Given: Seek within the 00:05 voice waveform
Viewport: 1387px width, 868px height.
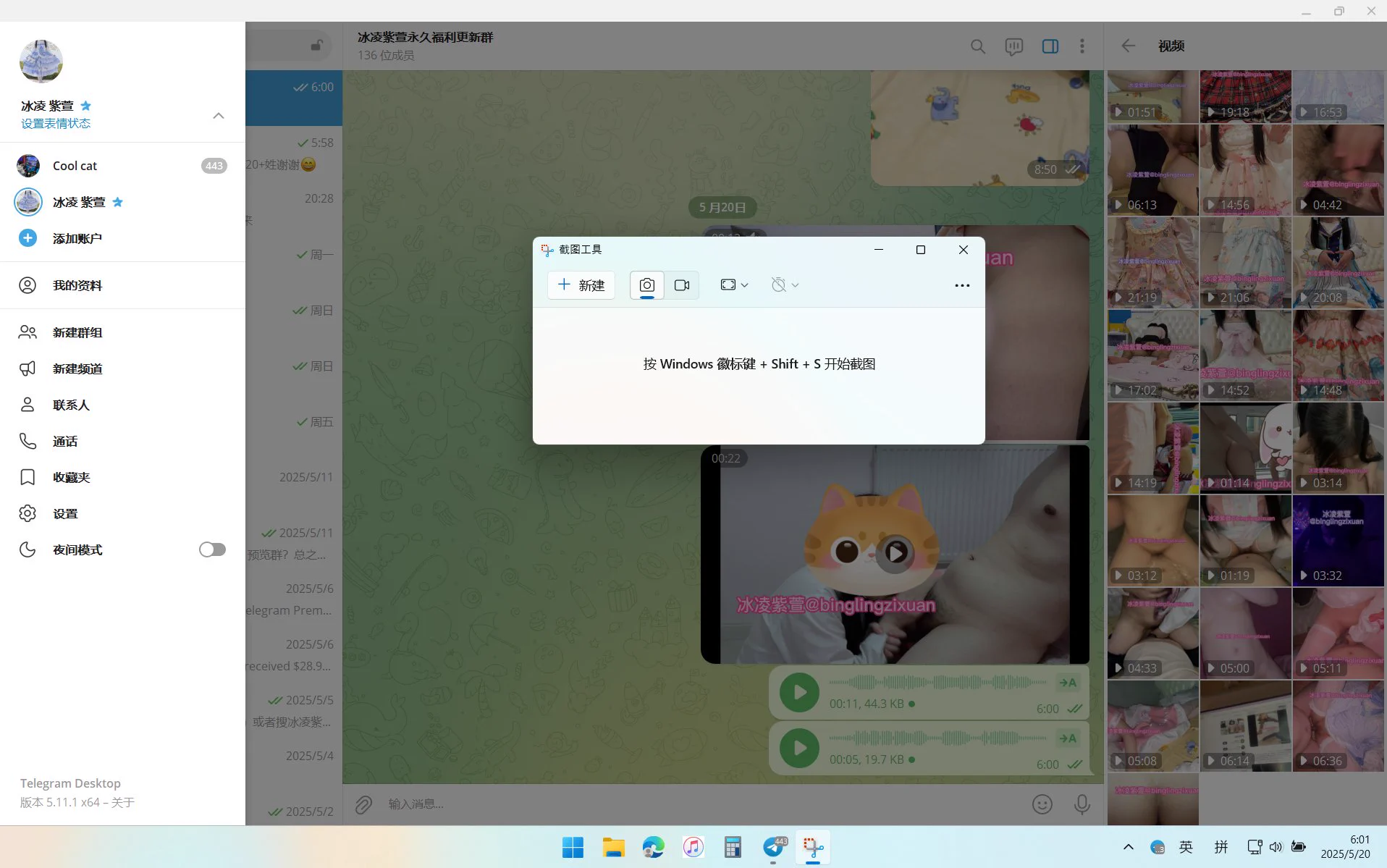Looking at the screenshot, I should (937, 738).
